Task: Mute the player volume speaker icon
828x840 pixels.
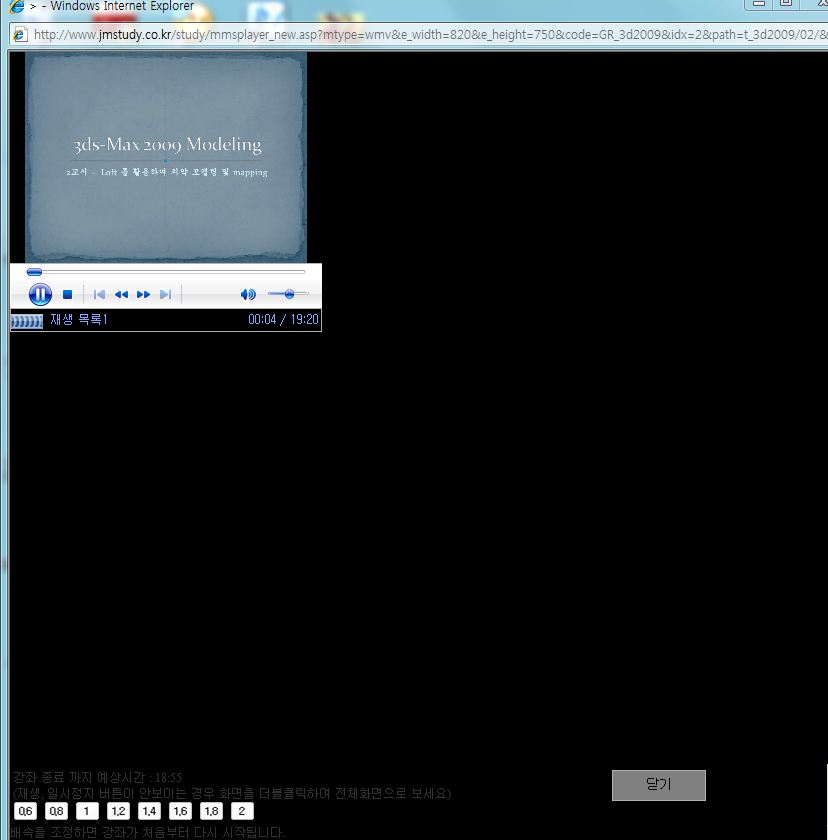Action: [248, 294]
